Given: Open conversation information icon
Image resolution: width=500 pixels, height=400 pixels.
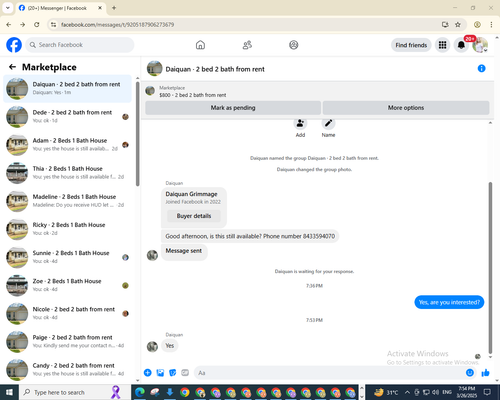Looking at the screenshot, I should (x=481, y=68).
